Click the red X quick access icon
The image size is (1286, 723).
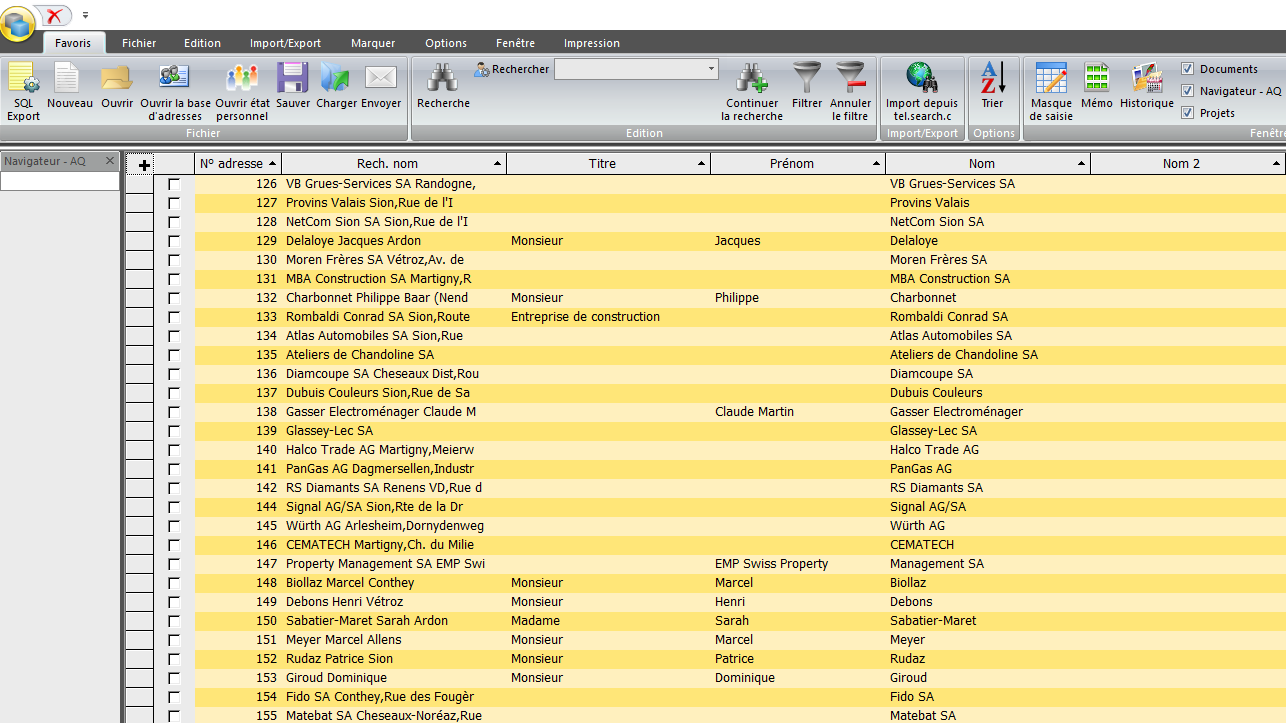[54, 15]
